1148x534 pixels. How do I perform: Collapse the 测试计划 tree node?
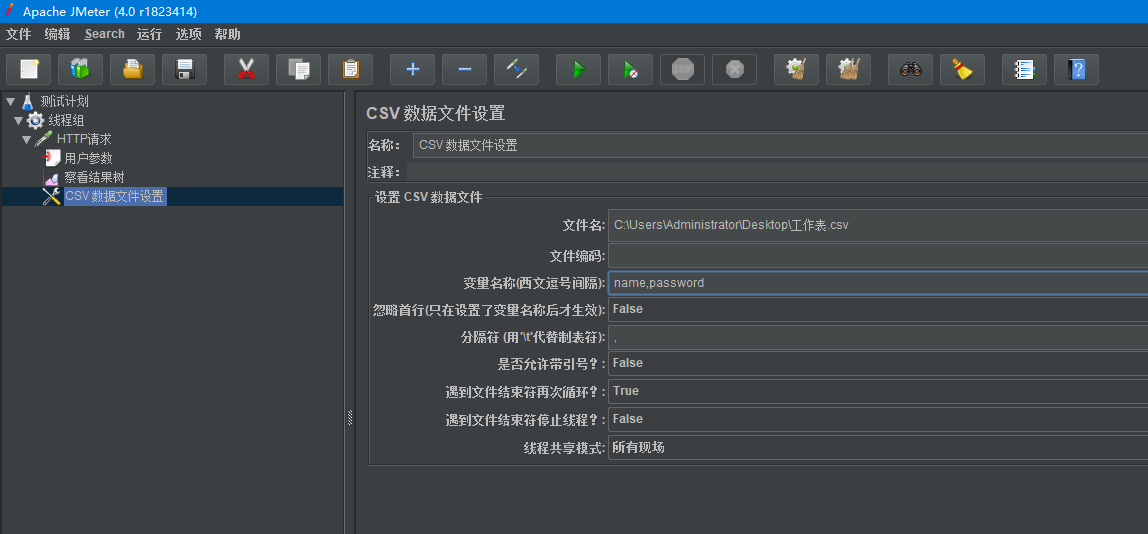point(10,101)
